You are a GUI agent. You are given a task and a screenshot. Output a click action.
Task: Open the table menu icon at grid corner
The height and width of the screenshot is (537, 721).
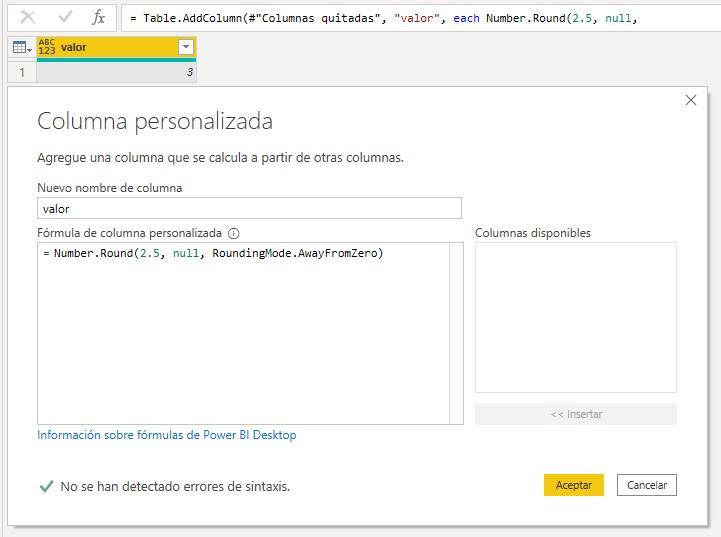click(20, 47)
